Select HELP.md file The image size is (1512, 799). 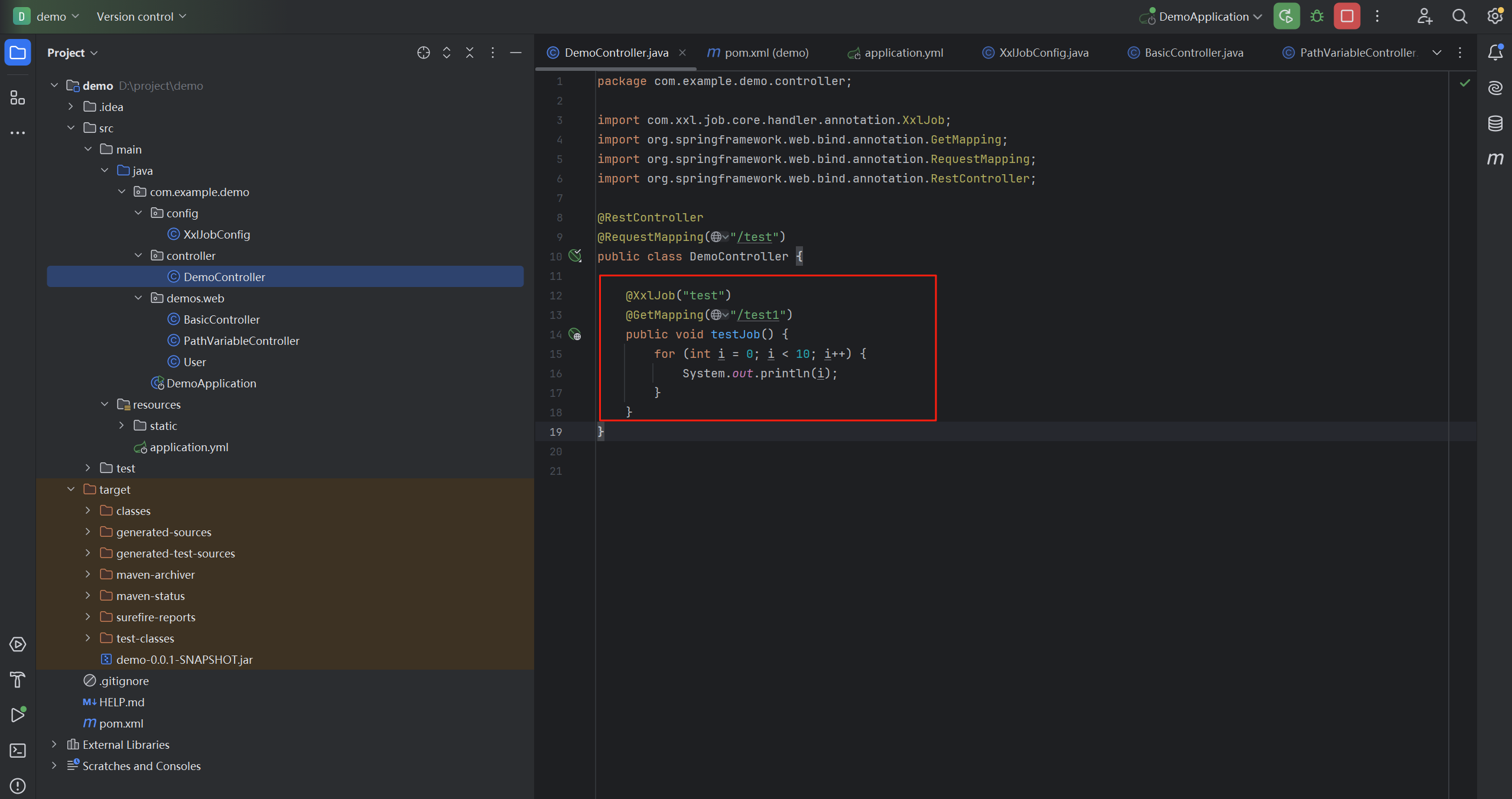[121, 702]
